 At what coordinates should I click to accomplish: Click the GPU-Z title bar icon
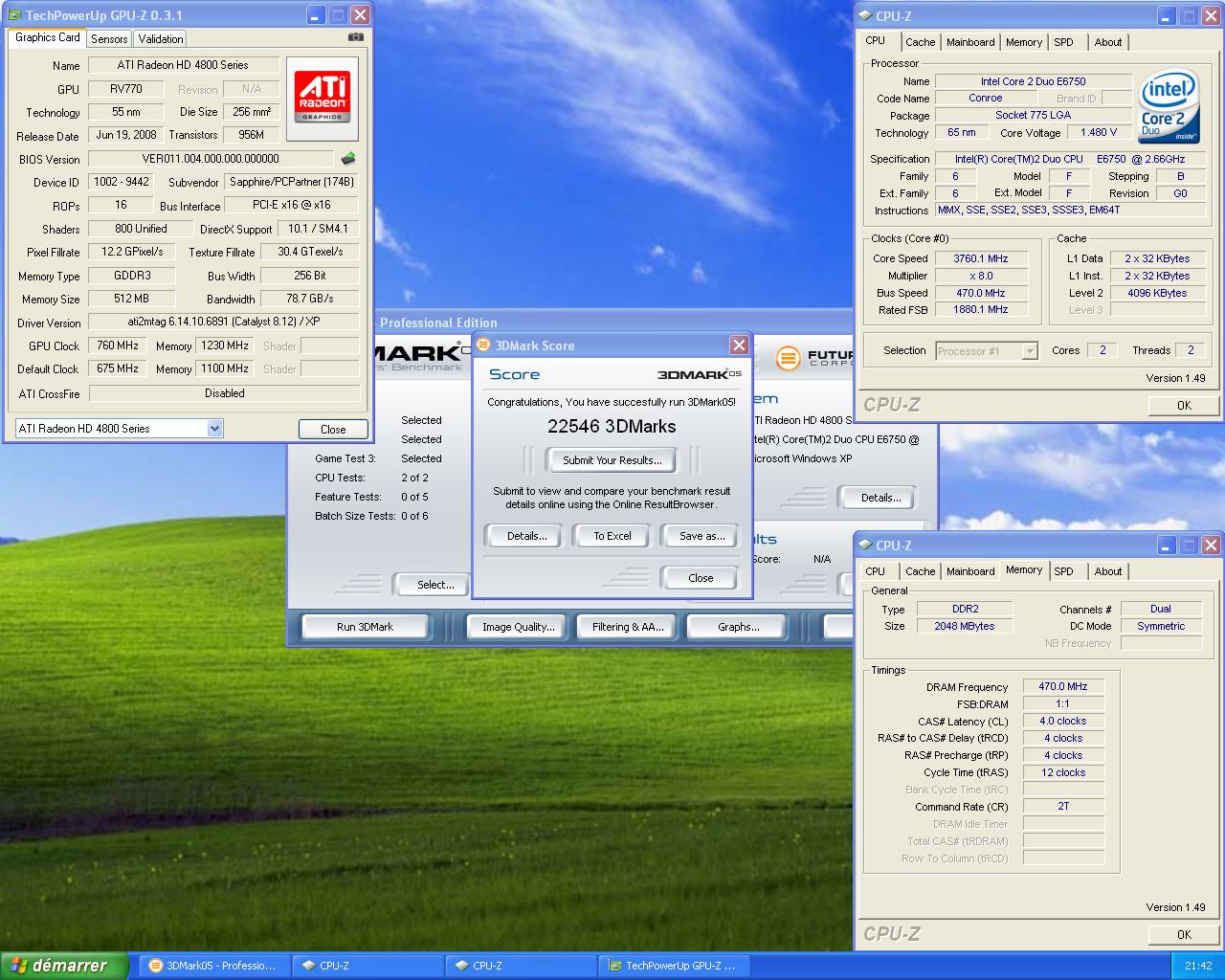(x=14, y=15)
